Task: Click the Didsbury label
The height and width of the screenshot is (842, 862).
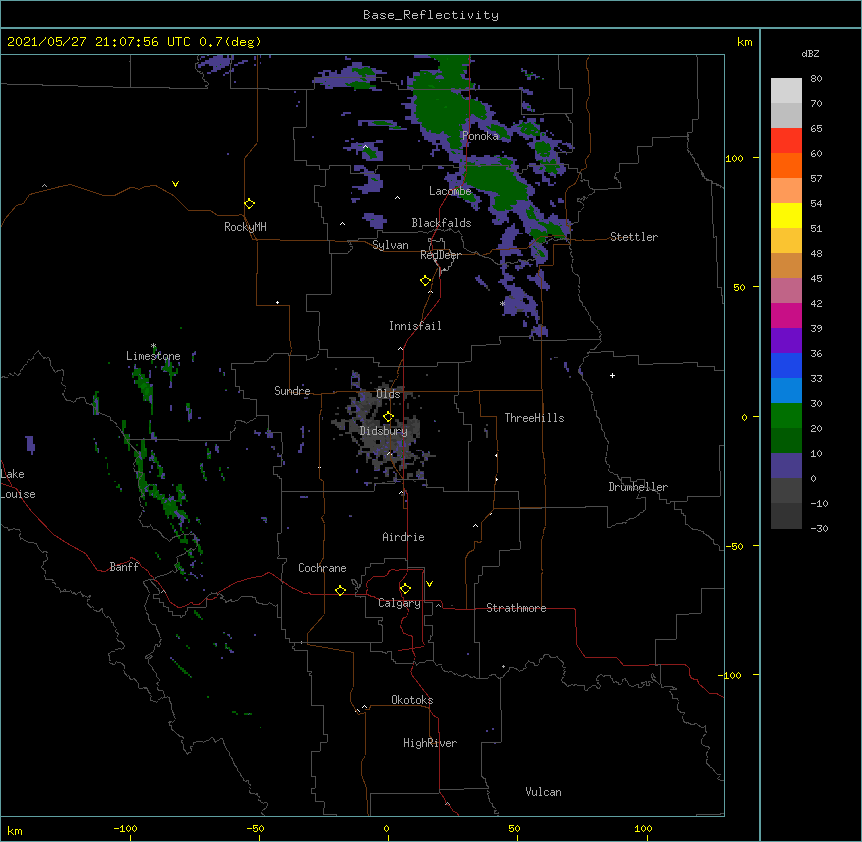Action: (384, 431)
